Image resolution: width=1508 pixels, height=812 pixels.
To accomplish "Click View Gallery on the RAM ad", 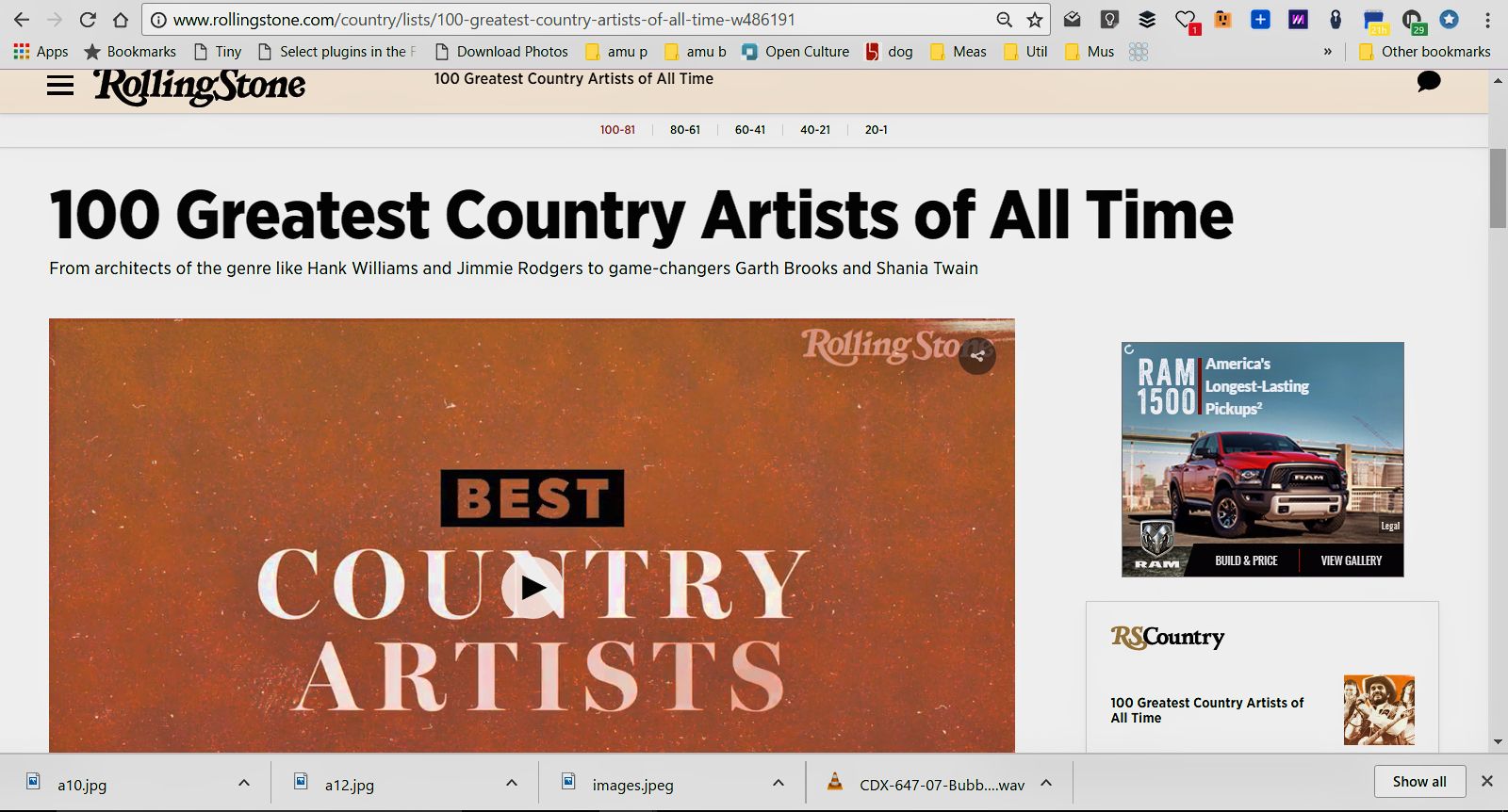I will (1351, 560).
